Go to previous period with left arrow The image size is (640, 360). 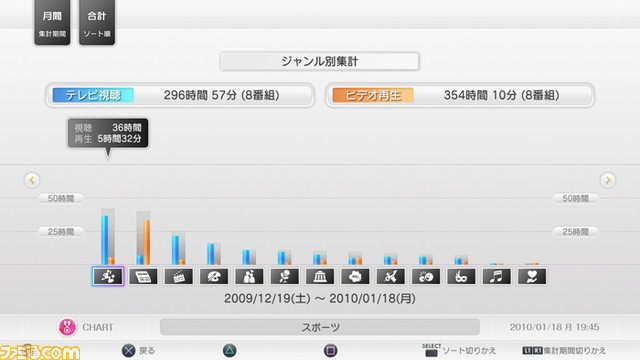pos(32,180)
